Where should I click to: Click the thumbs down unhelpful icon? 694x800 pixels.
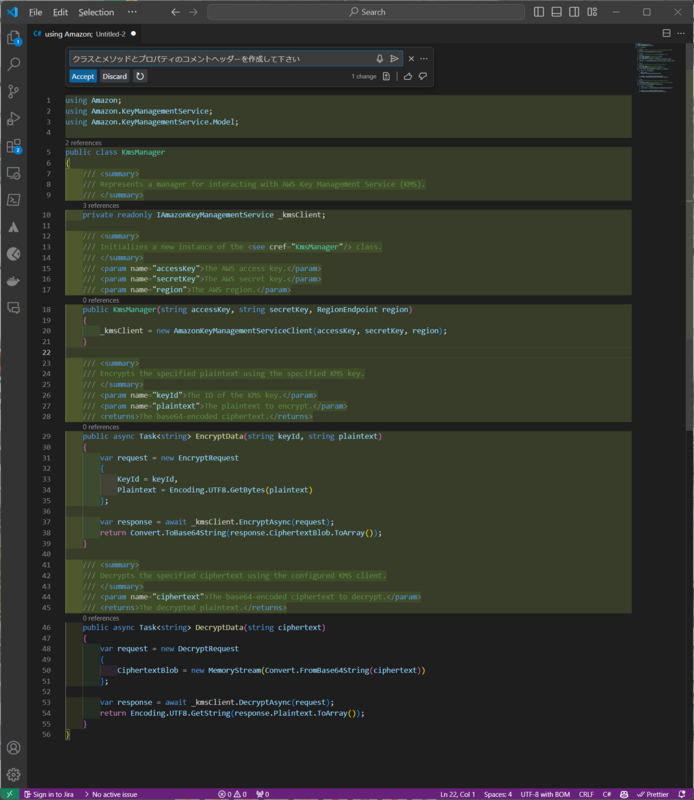pos(423,77)
